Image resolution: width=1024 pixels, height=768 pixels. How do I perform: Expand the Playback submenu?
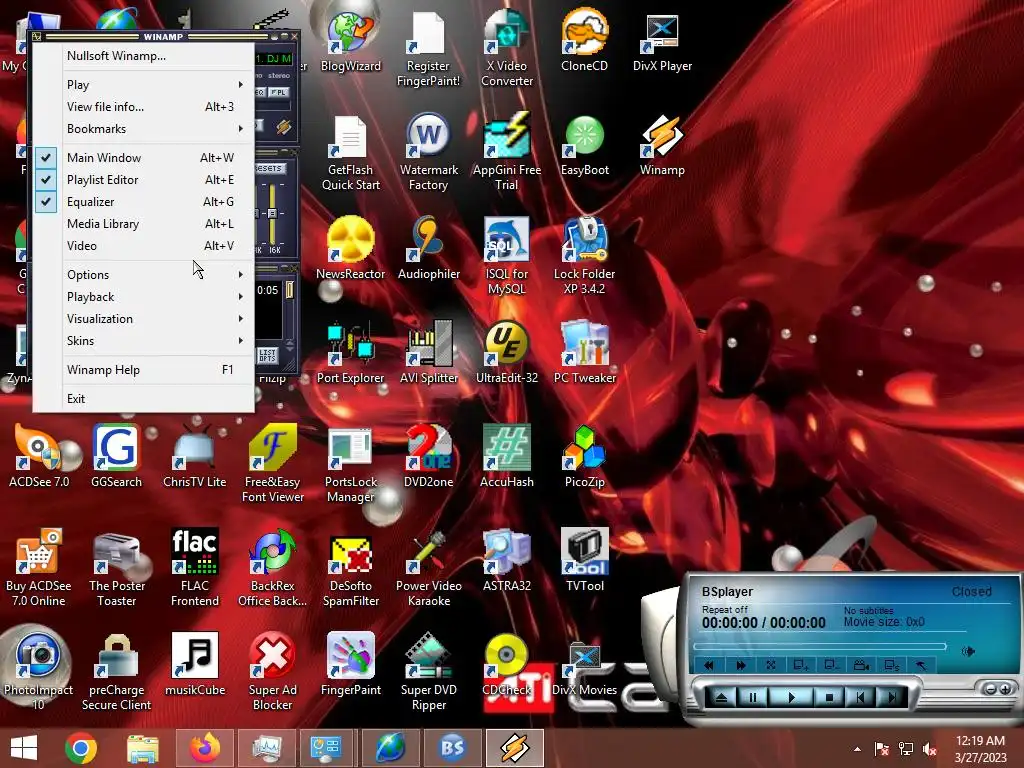coord(143,297)
